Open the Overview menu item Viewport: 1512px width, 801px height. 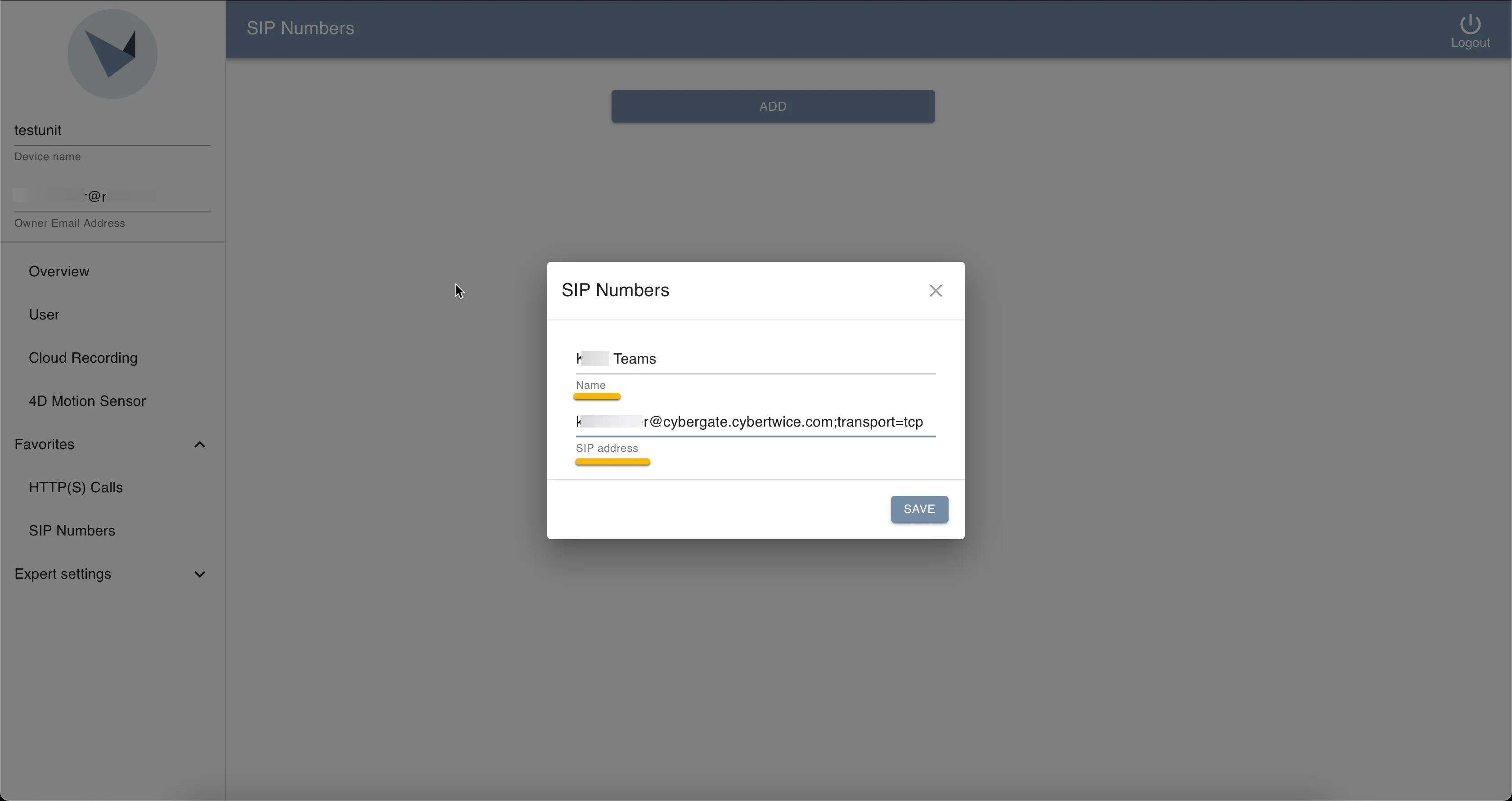(x=59, y=271)
